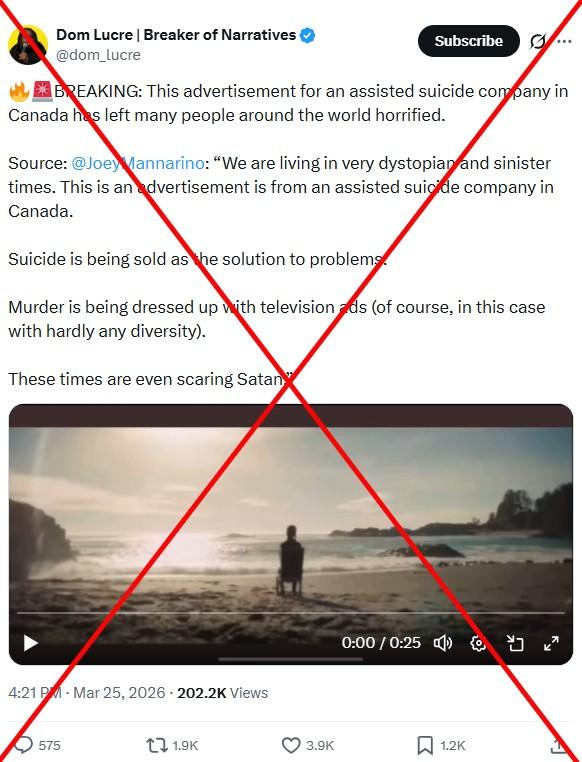
Task: Click the repost icon showing 1.9K
Action: coord(155,745)
